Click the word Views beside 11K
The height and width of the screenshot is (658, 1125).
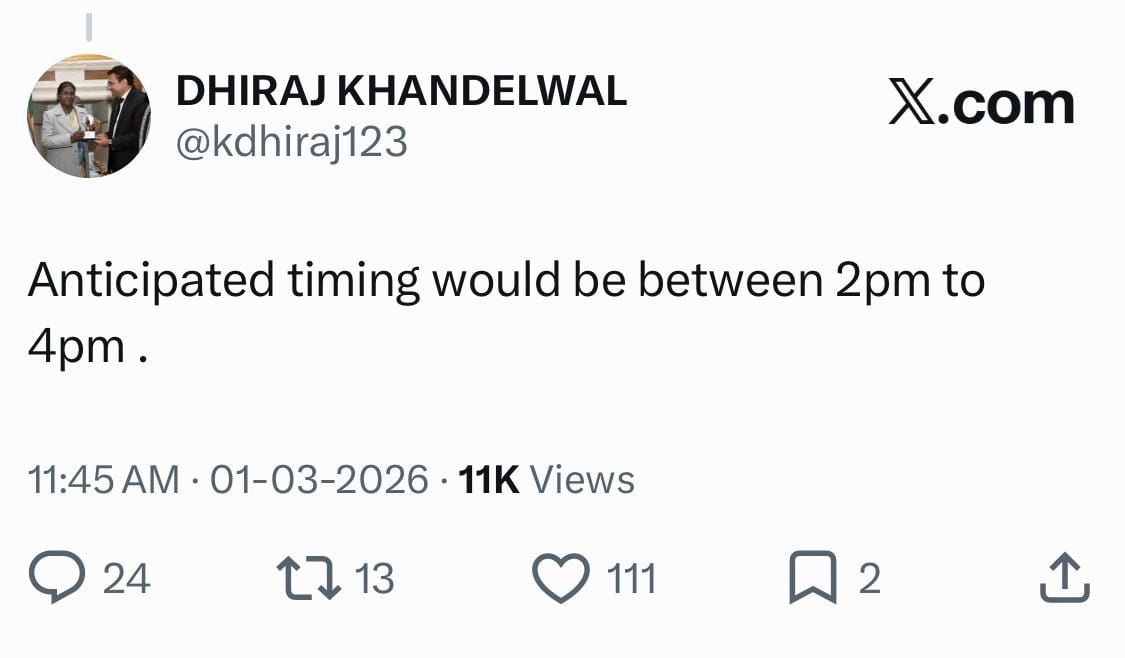coord(582,480)
